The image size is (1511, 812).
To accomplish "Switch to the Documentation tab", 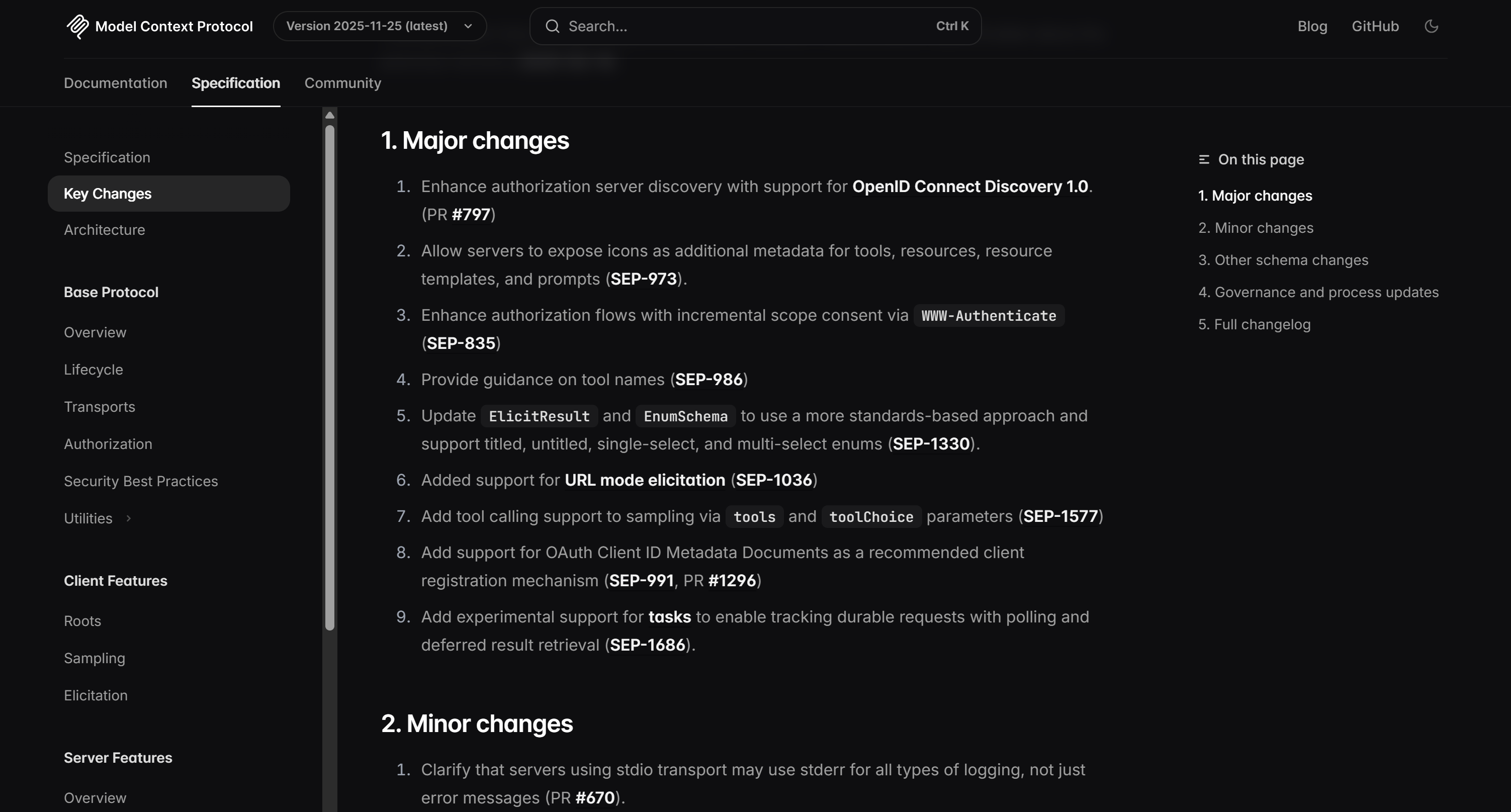I will [x=115, y=83].
